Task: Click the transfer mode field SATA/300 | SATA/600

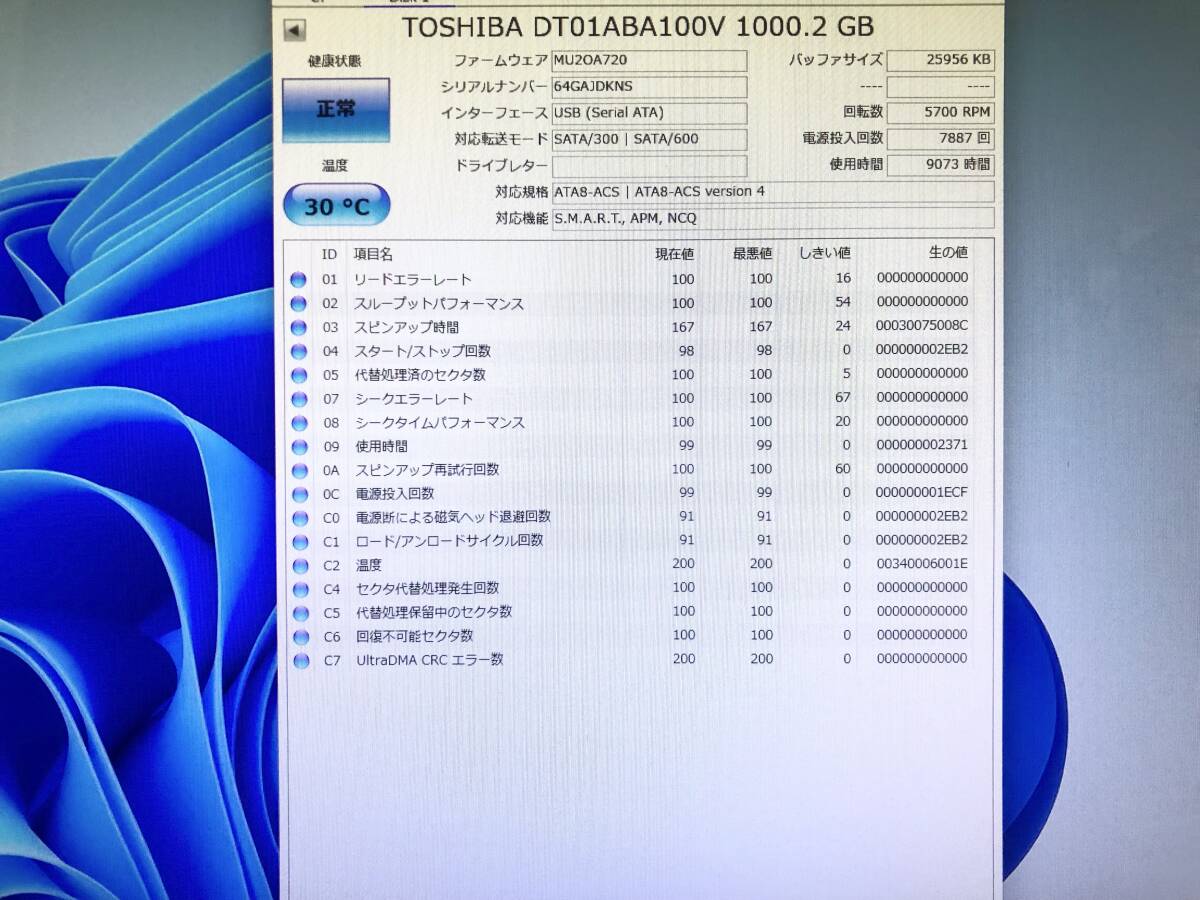Action: click(x=649, y=139)
